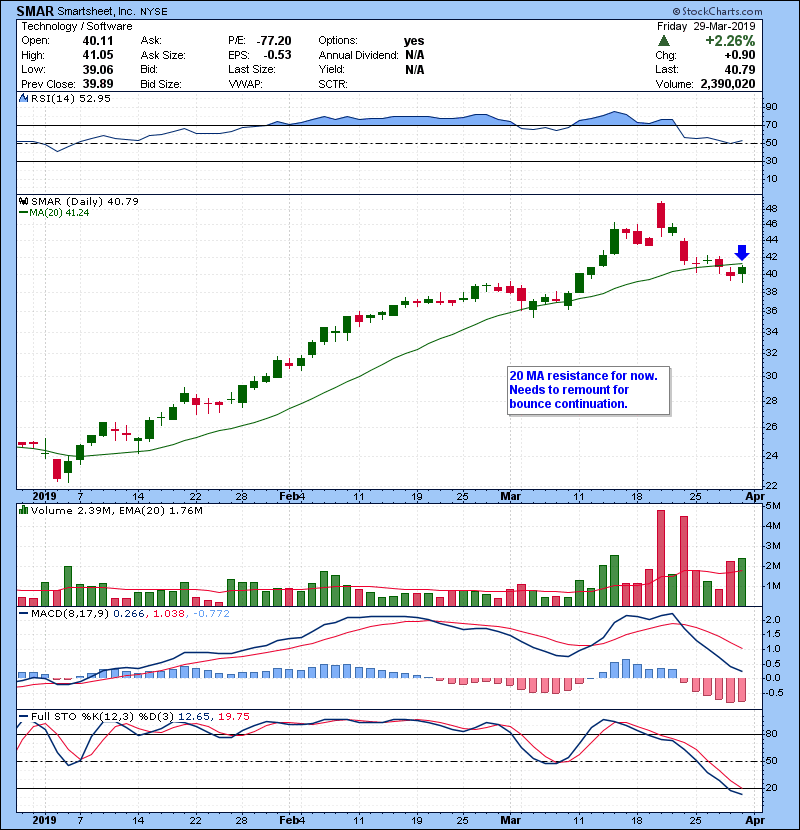Click the Ask Size label
Image resolution: width=800 pixels, height=830 pixels.
pyautogui.click(x=163, y=55)
